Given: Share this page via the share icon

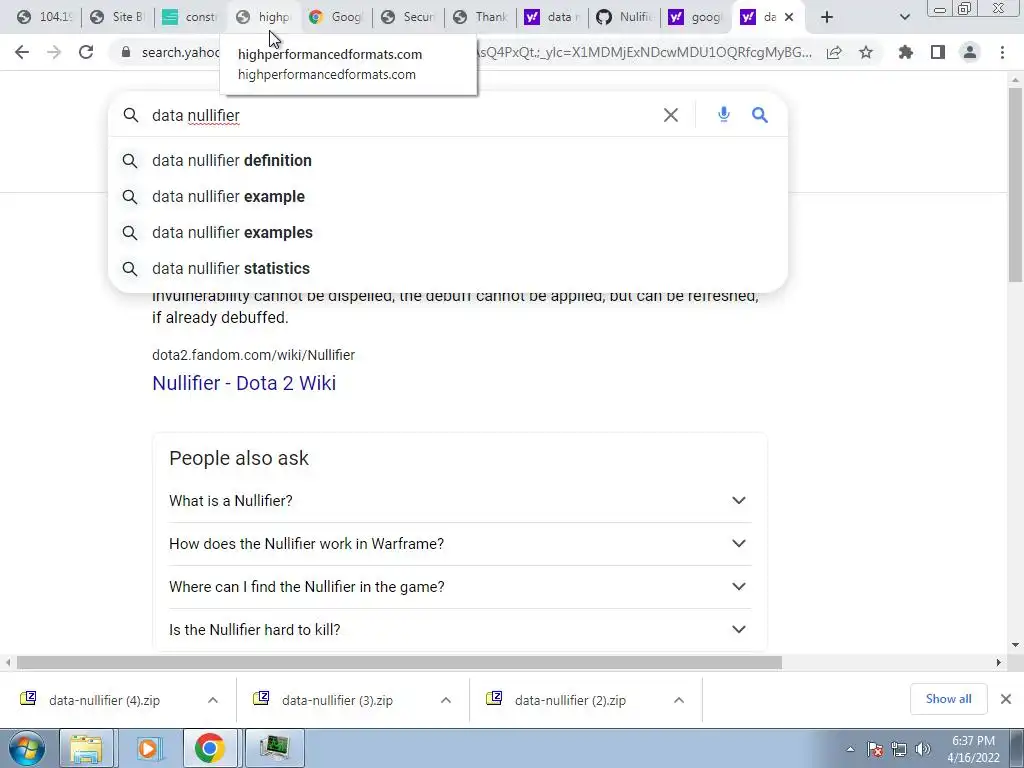Looking at the screenshot, I should tap(834, 52).
